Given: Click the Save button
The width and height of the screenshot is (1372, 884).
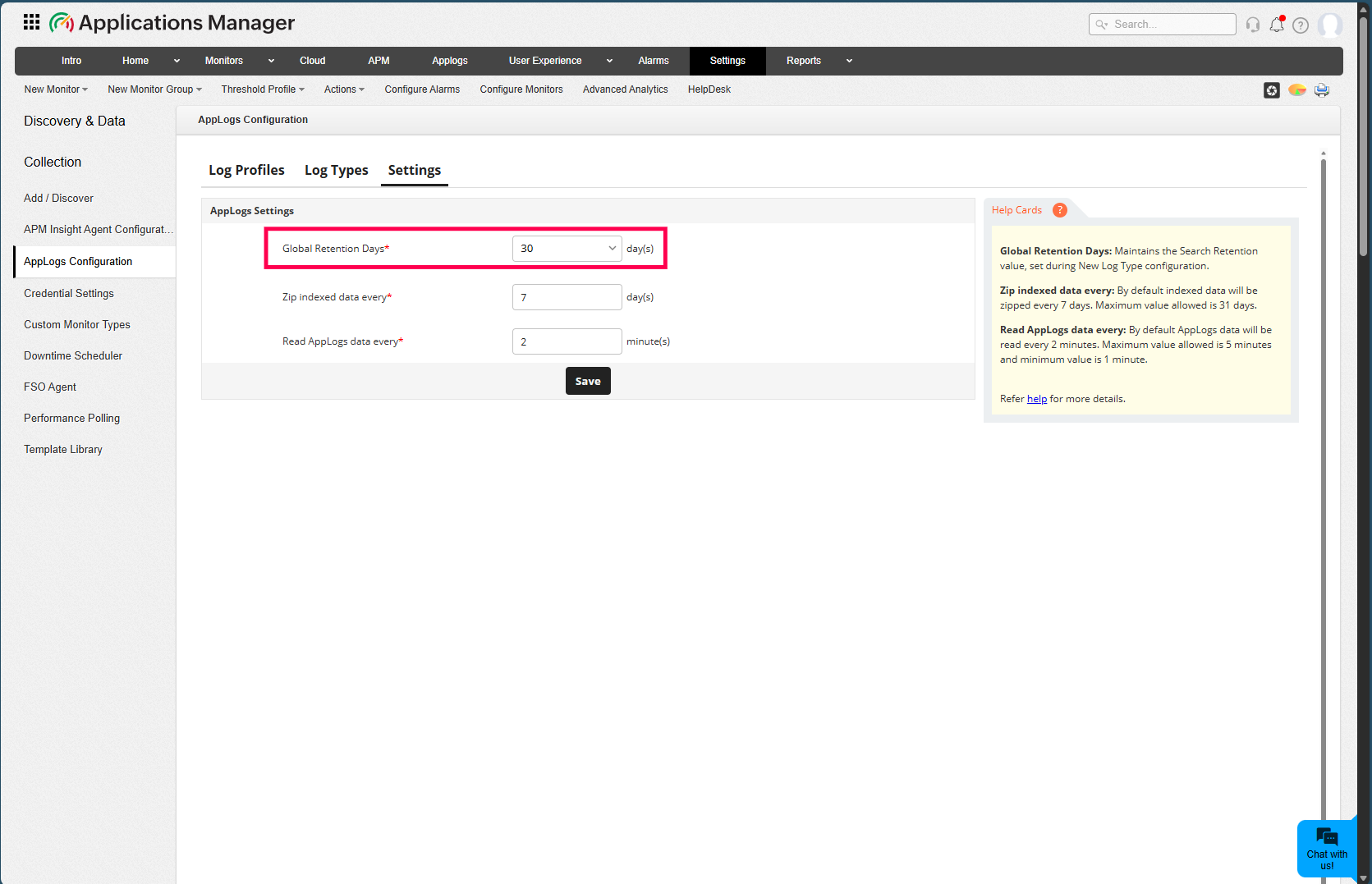Looking at the screenshot, I should [x=588, y=381].
